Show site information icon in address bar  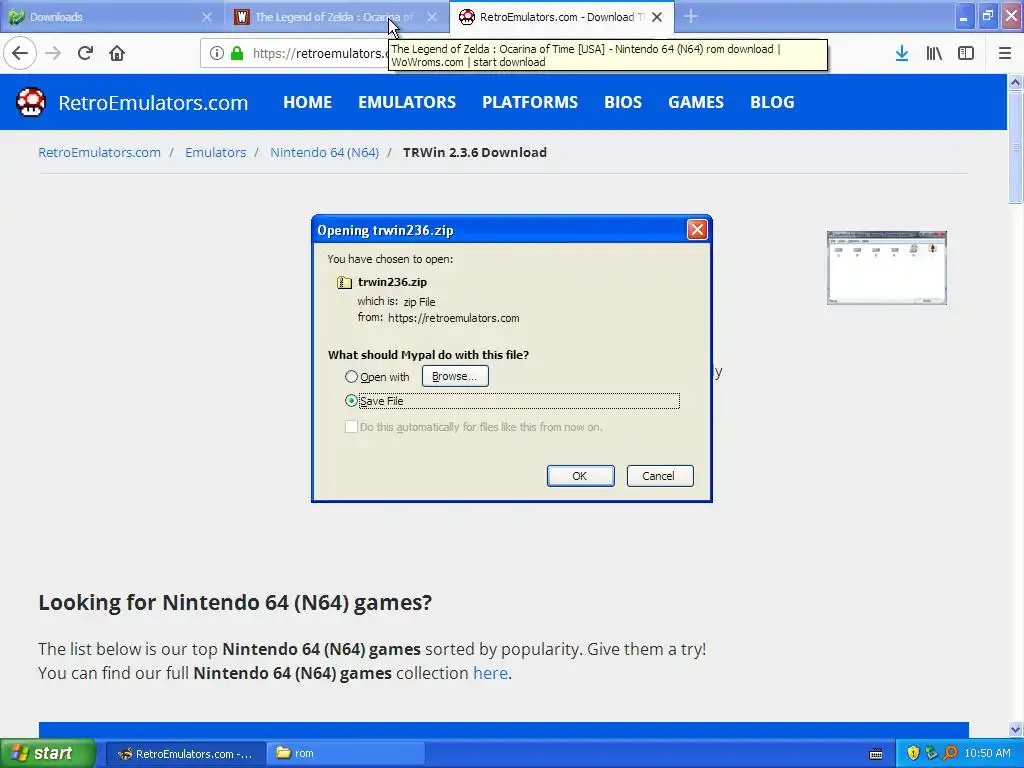tap(217, 53)
